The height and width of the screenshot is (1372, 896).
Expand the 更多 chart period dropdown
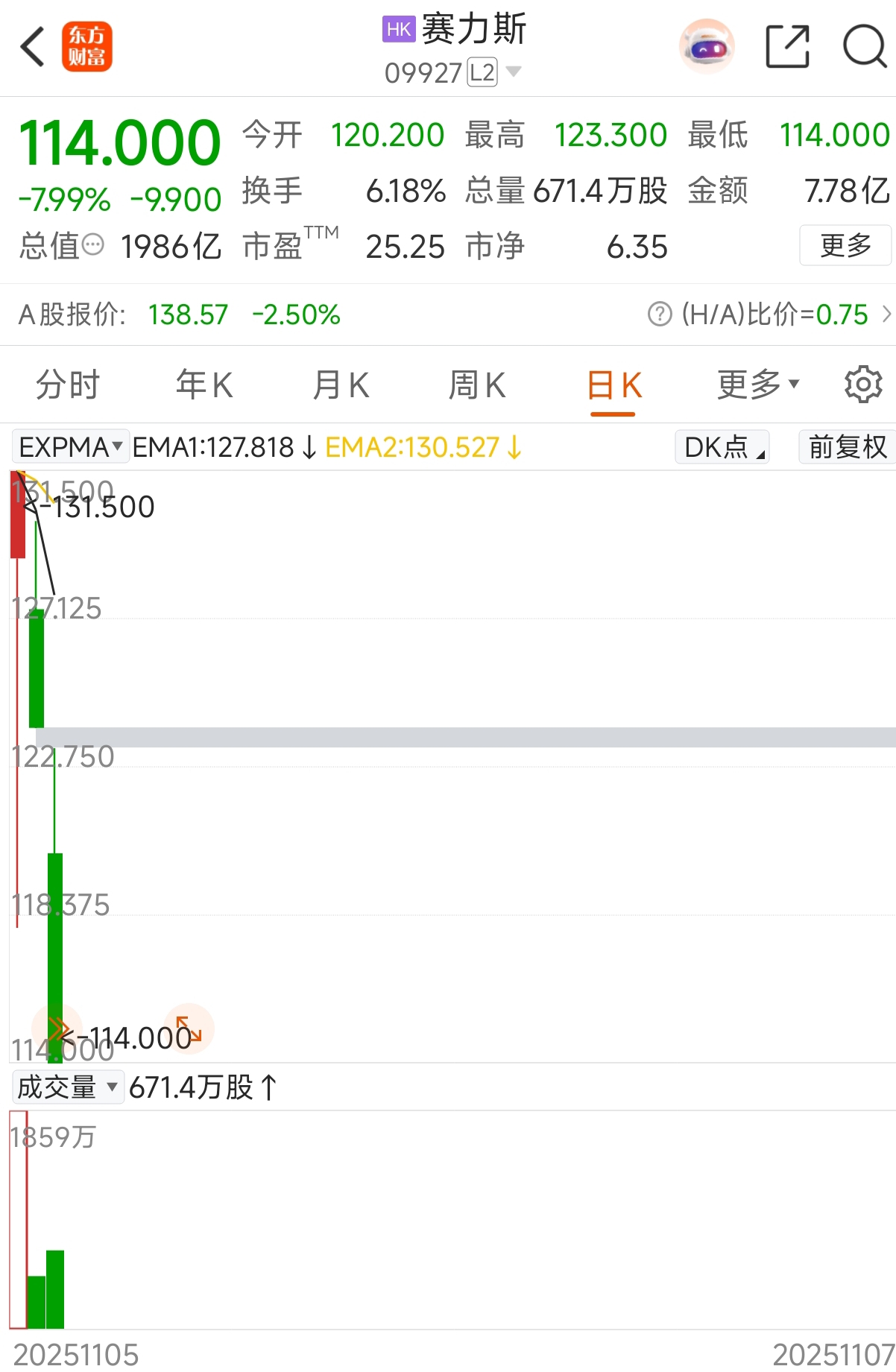757,385
